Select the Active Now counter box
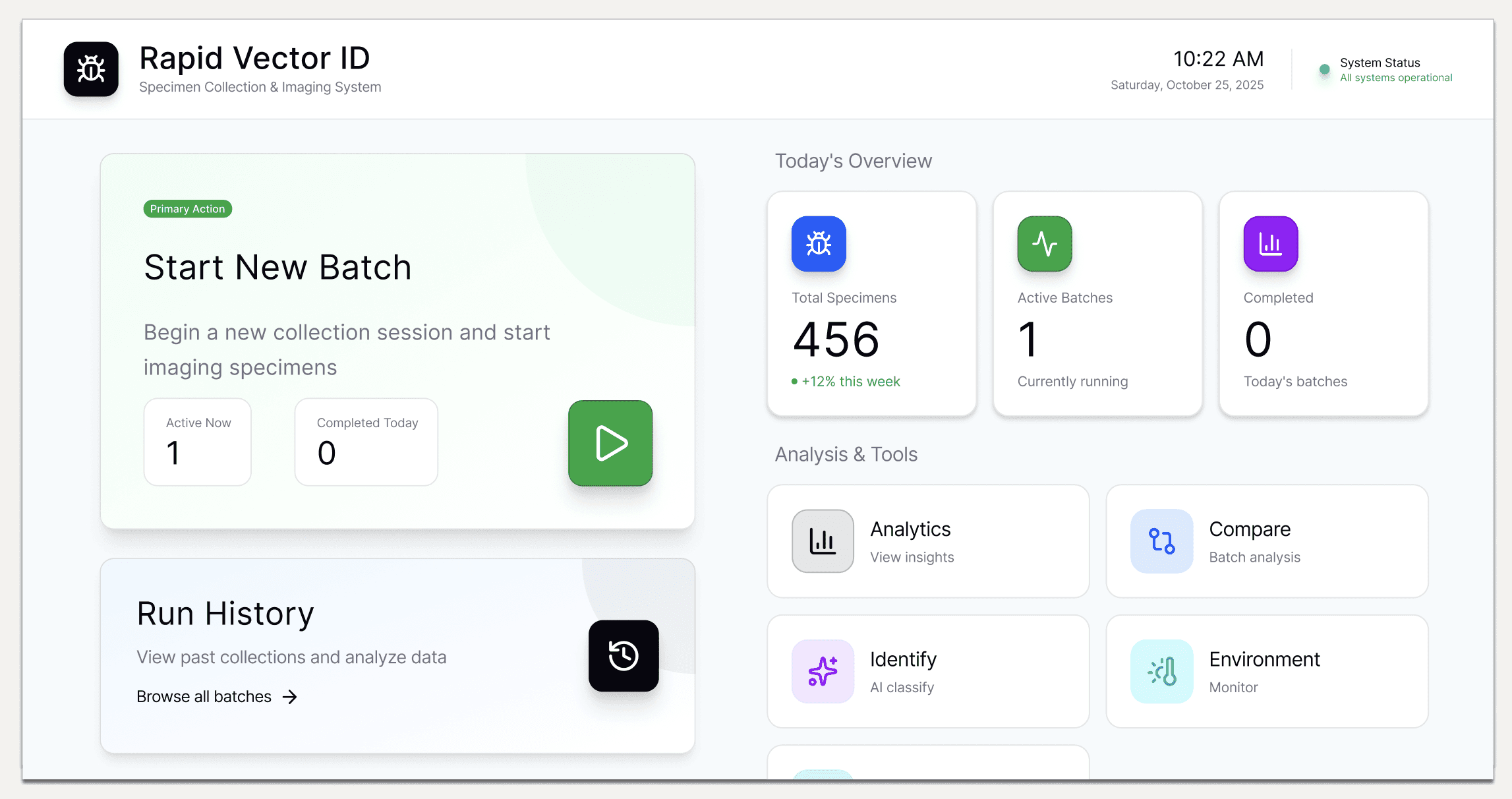The width and height of the screenshot is (1512, 799). pos(197,442)
